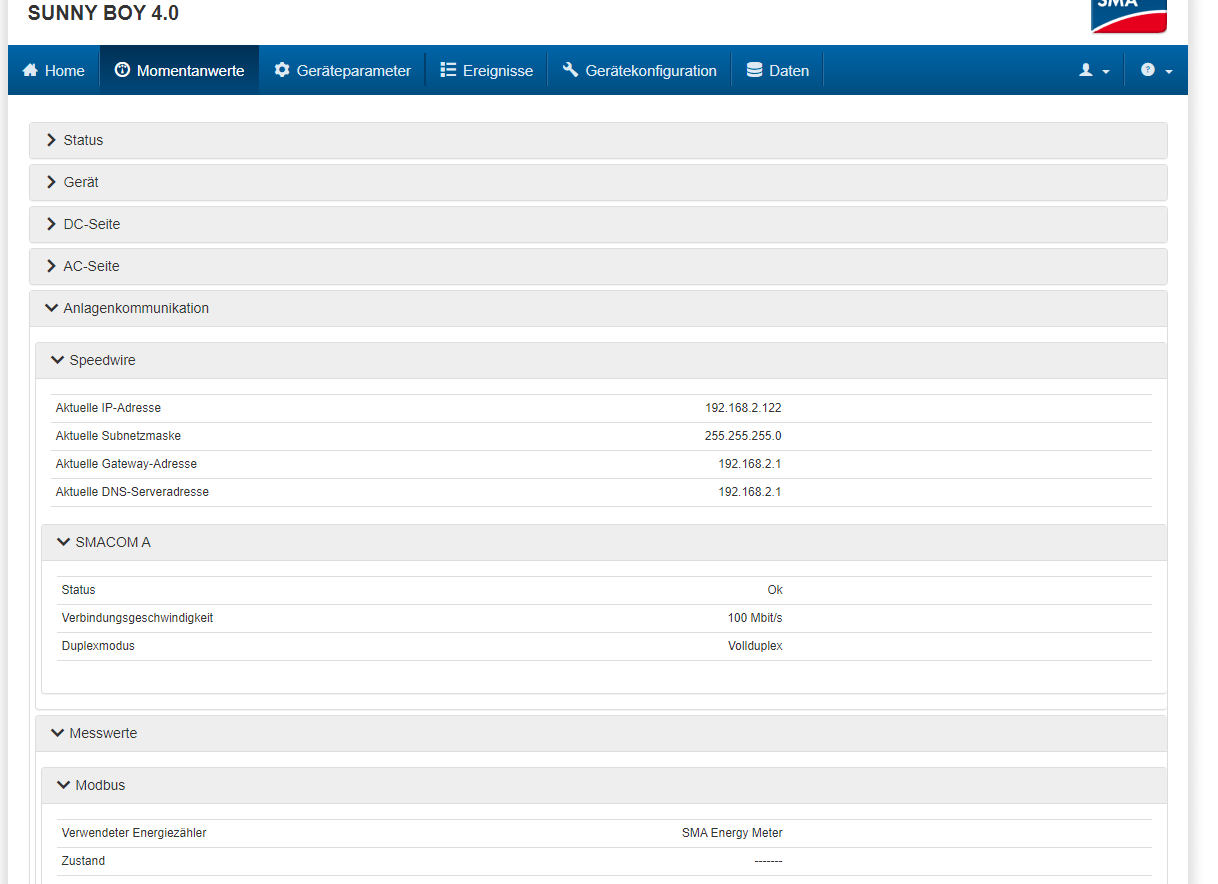Click the Aktuelle Subnetzmaske label
Image resolution: width=1218 pixels, height=884 pixels.
click(118, 436)
